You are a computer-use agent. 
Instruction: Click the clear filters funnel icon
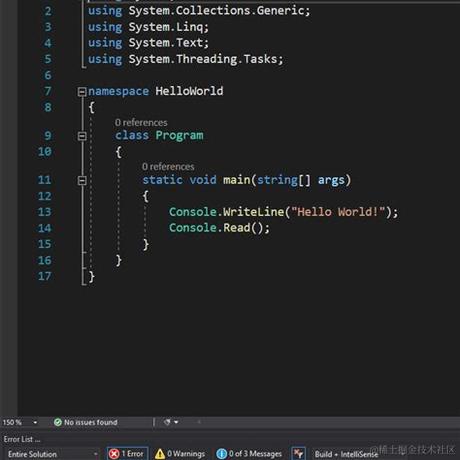298,454
